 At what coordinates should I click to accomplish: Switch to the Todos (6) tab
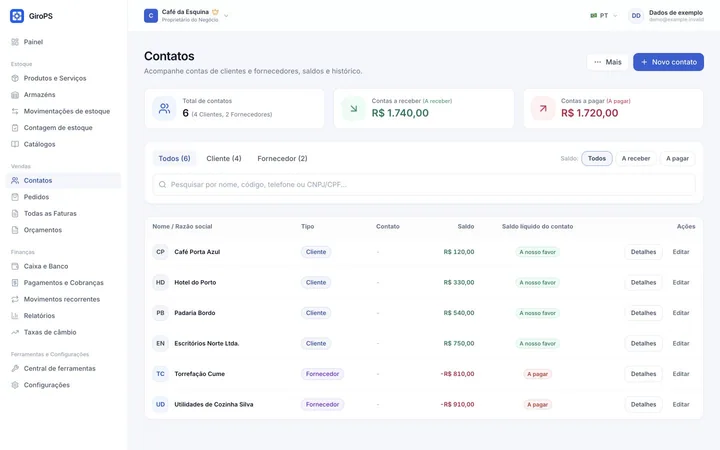point(174,158)
